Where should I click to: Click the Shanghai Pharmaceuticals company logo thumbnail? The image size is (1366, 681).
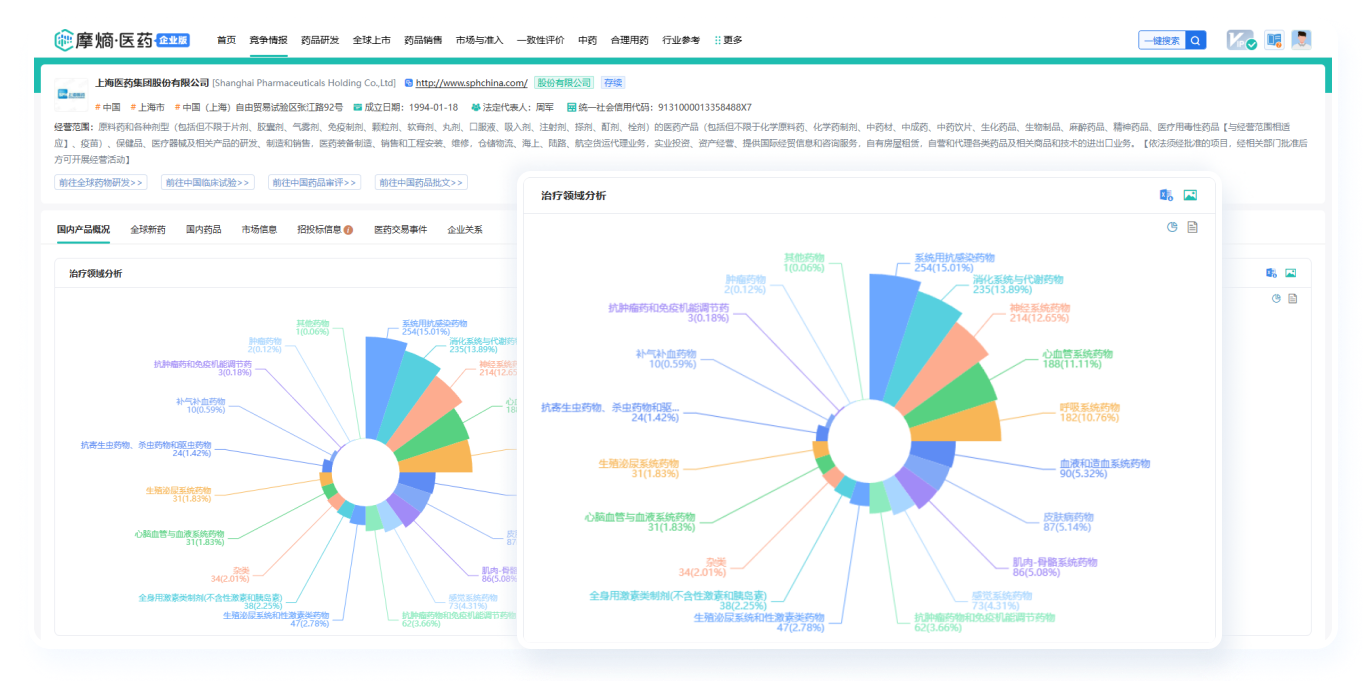[71, 93]
